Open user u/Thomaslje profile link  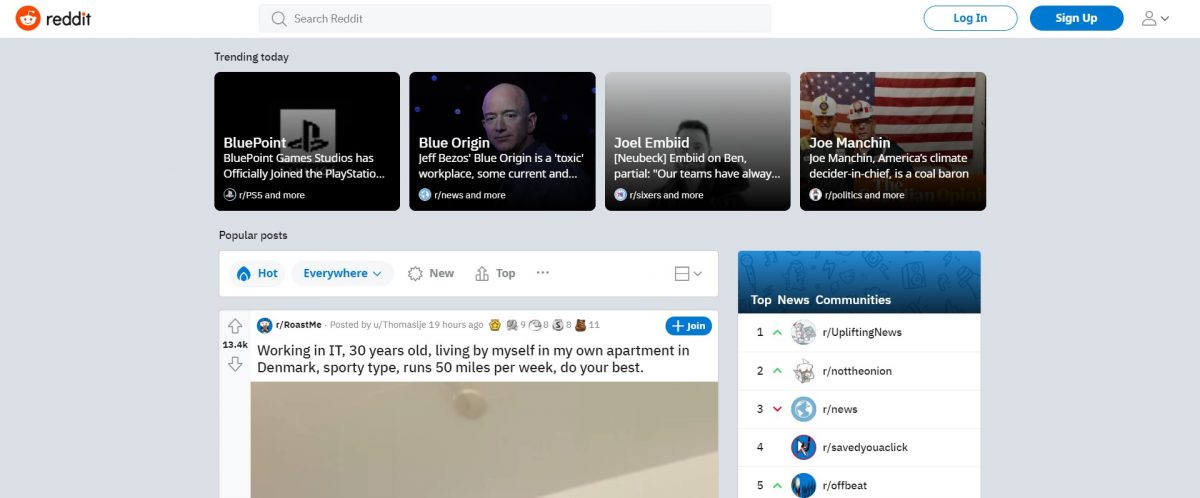[400, 325]
